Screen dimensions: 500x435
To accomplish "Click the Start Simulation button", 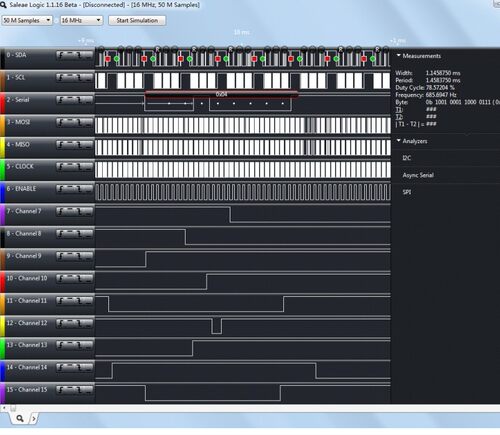I will coord(137,20).
